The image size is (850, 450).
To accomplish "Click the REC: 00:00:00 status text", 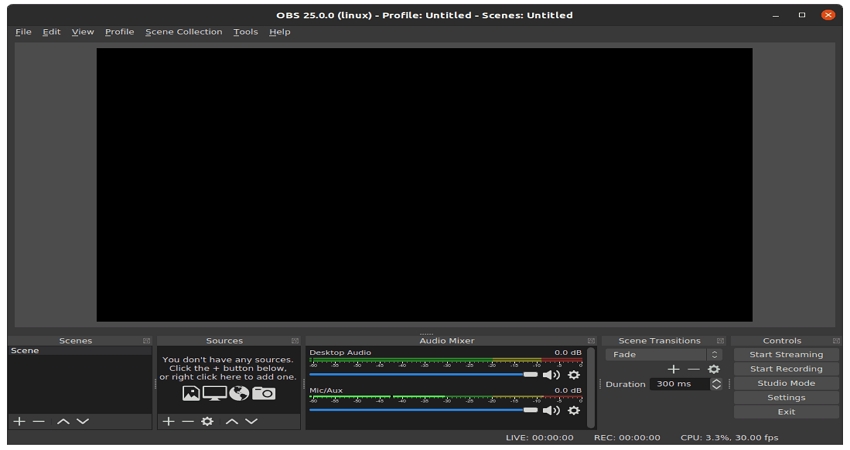I will coord(627,438).
